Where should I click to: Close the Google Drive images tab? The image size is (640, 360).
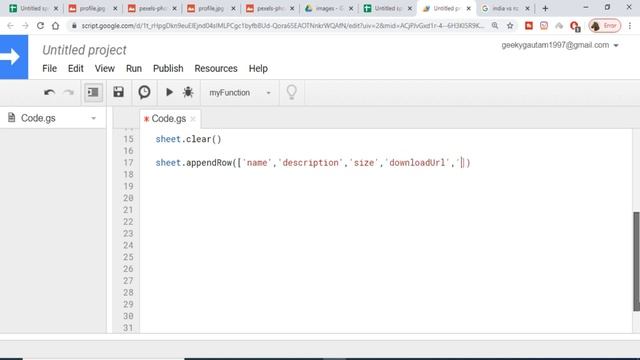[351, 8]
